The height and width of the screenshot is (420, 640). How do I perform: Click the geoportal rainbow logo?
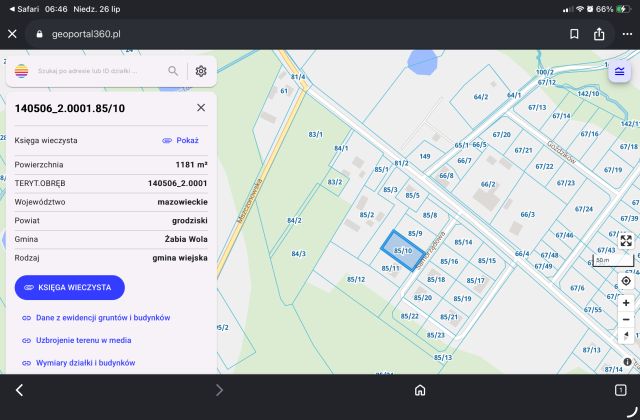point(21,71)
